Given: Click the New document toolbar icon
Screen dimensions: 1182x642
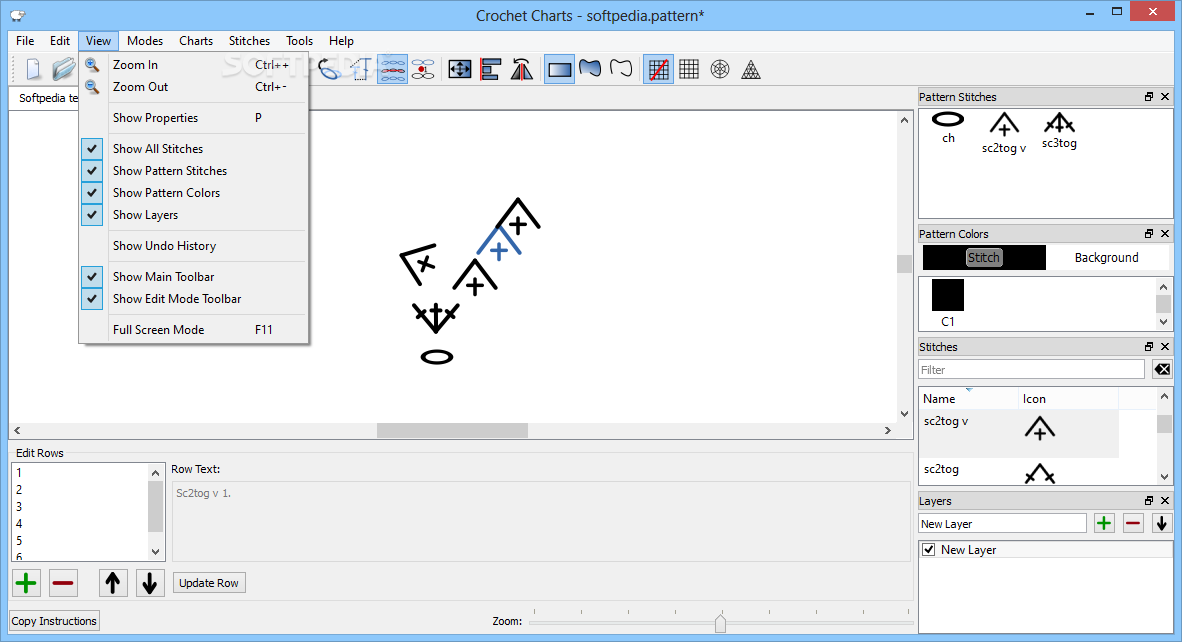Looking at the screenshot, I should 33,69.
